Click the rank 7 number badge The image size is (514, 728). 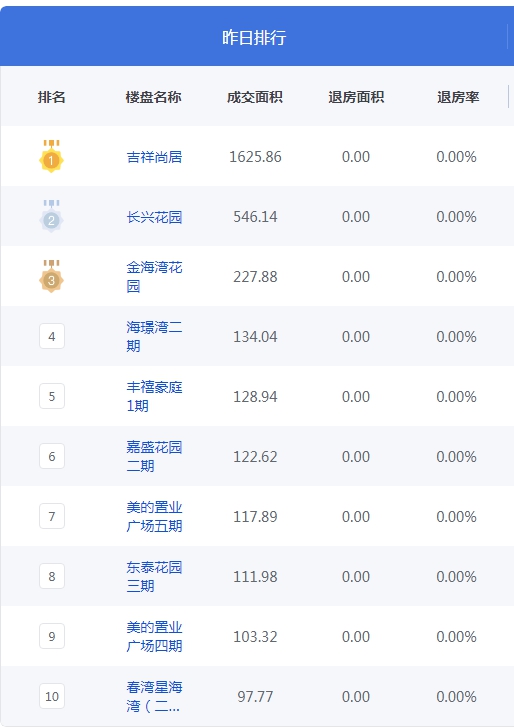[52, 516]
